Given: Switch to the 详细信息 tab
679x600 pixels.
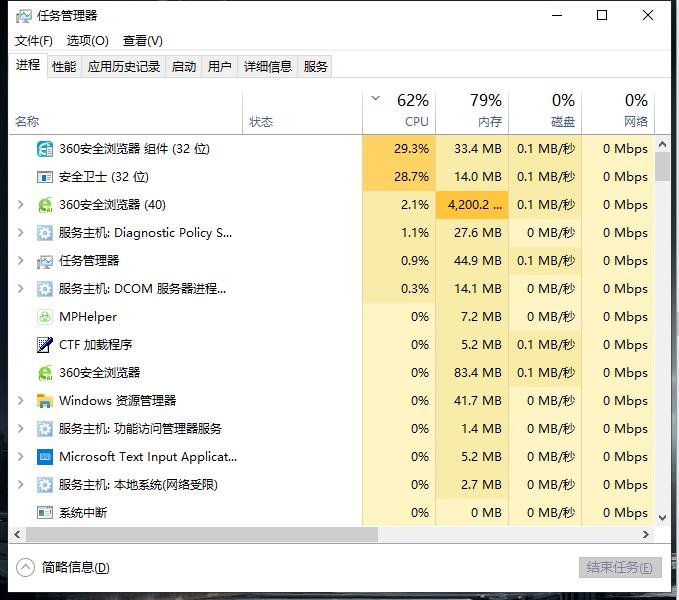Looking at the screenshot, I should pos(268,67).
